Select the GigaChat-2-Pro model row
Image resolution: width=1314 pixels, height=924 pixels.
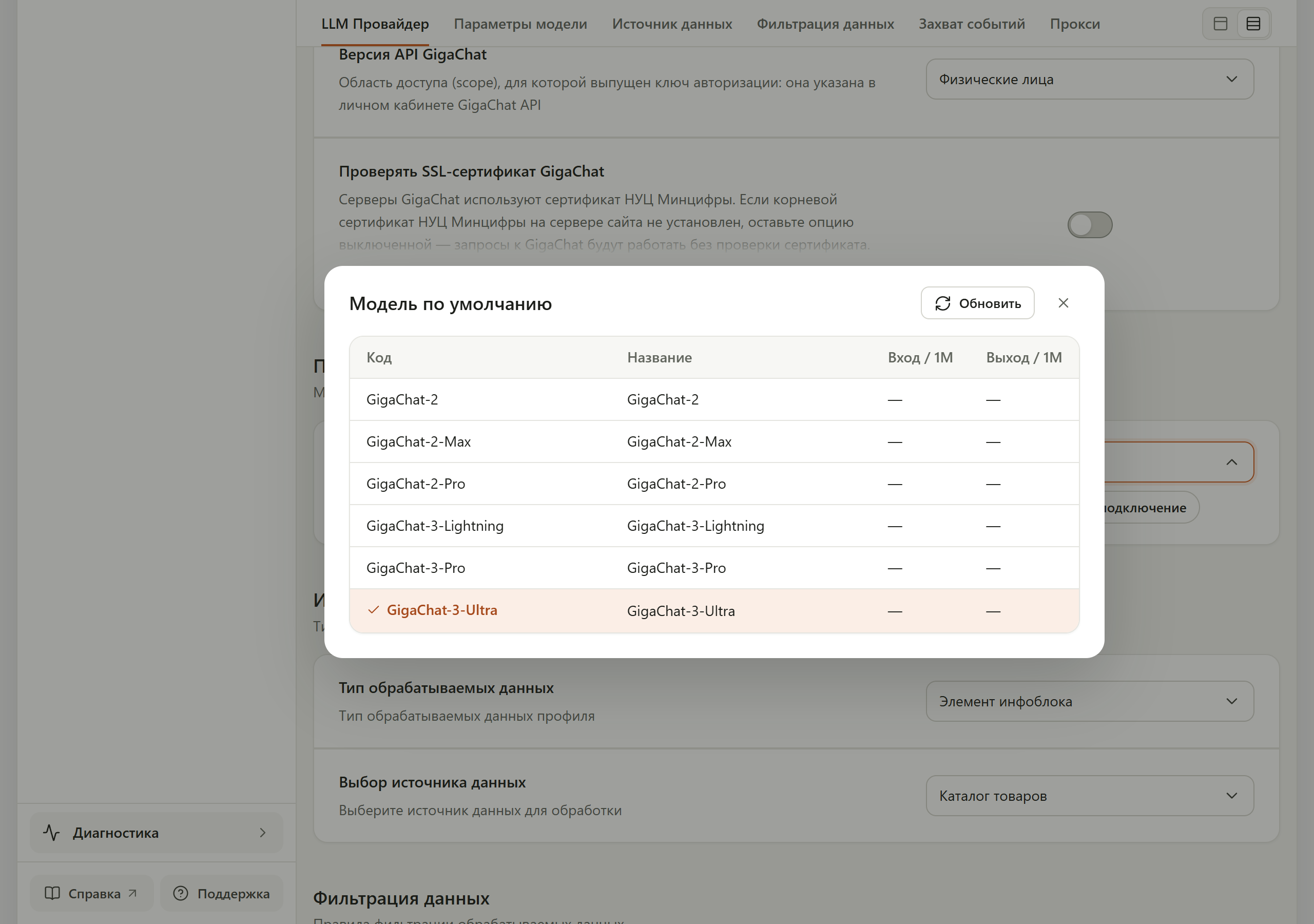(714, 484)
